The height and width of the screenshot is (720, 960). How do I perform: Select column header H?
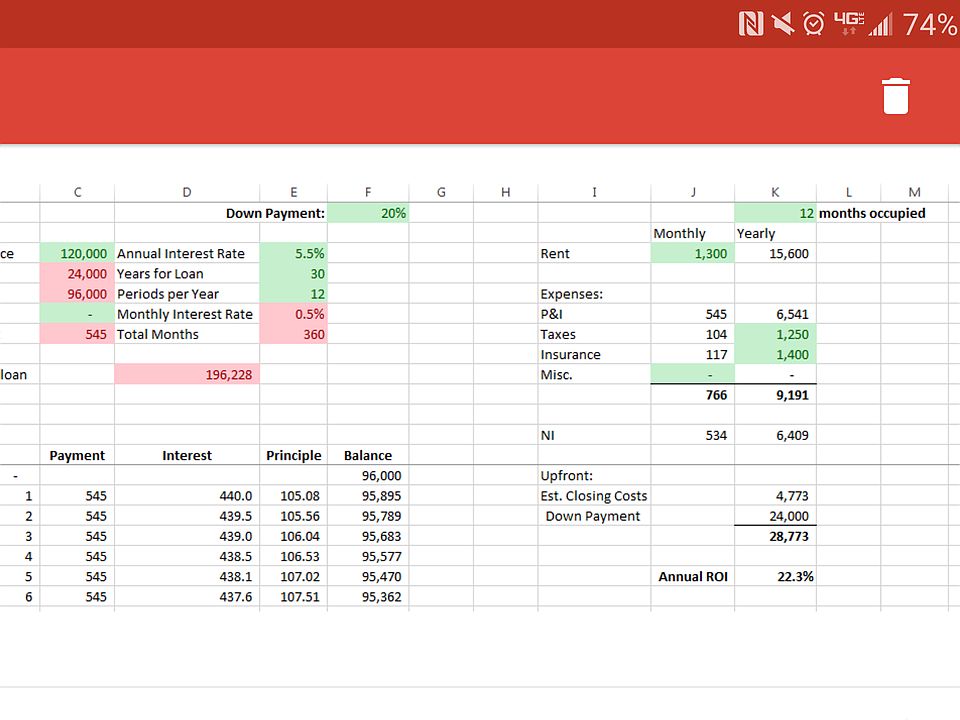coord(506,192)
